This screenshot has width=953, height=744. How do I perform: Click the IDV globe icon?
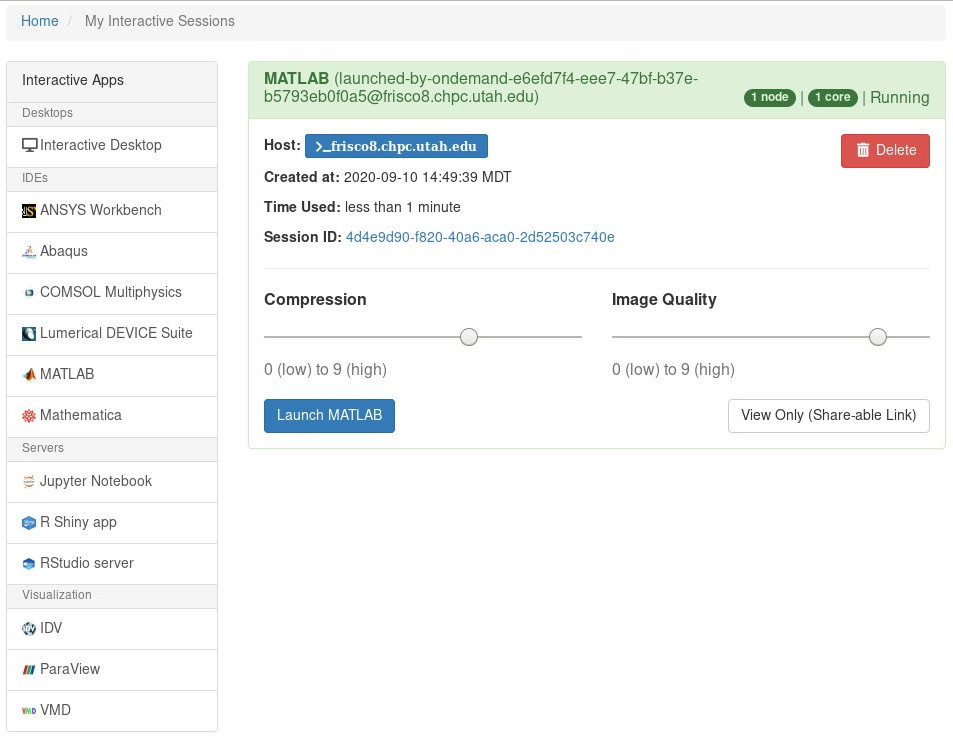[29, 629]
